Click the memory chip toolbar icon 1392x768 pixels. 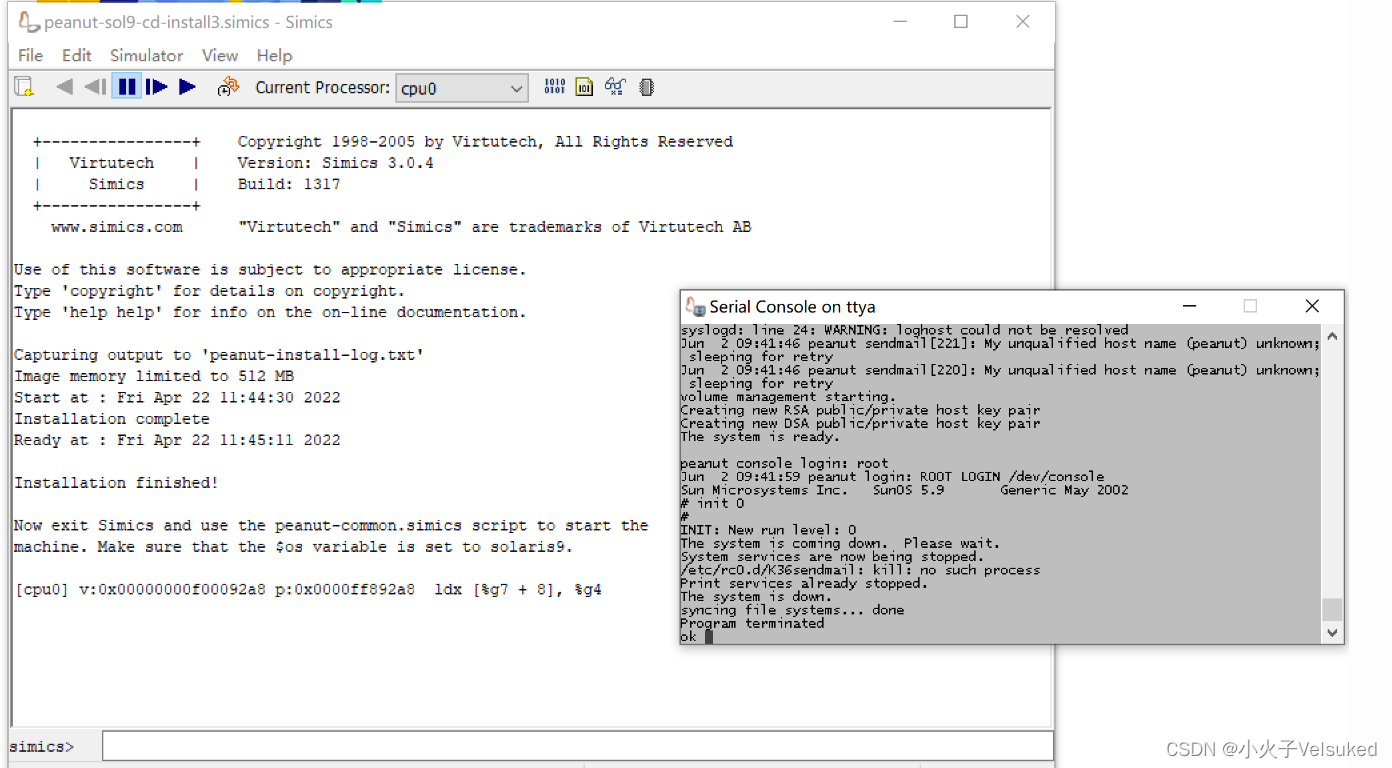[x=645, y=87]
